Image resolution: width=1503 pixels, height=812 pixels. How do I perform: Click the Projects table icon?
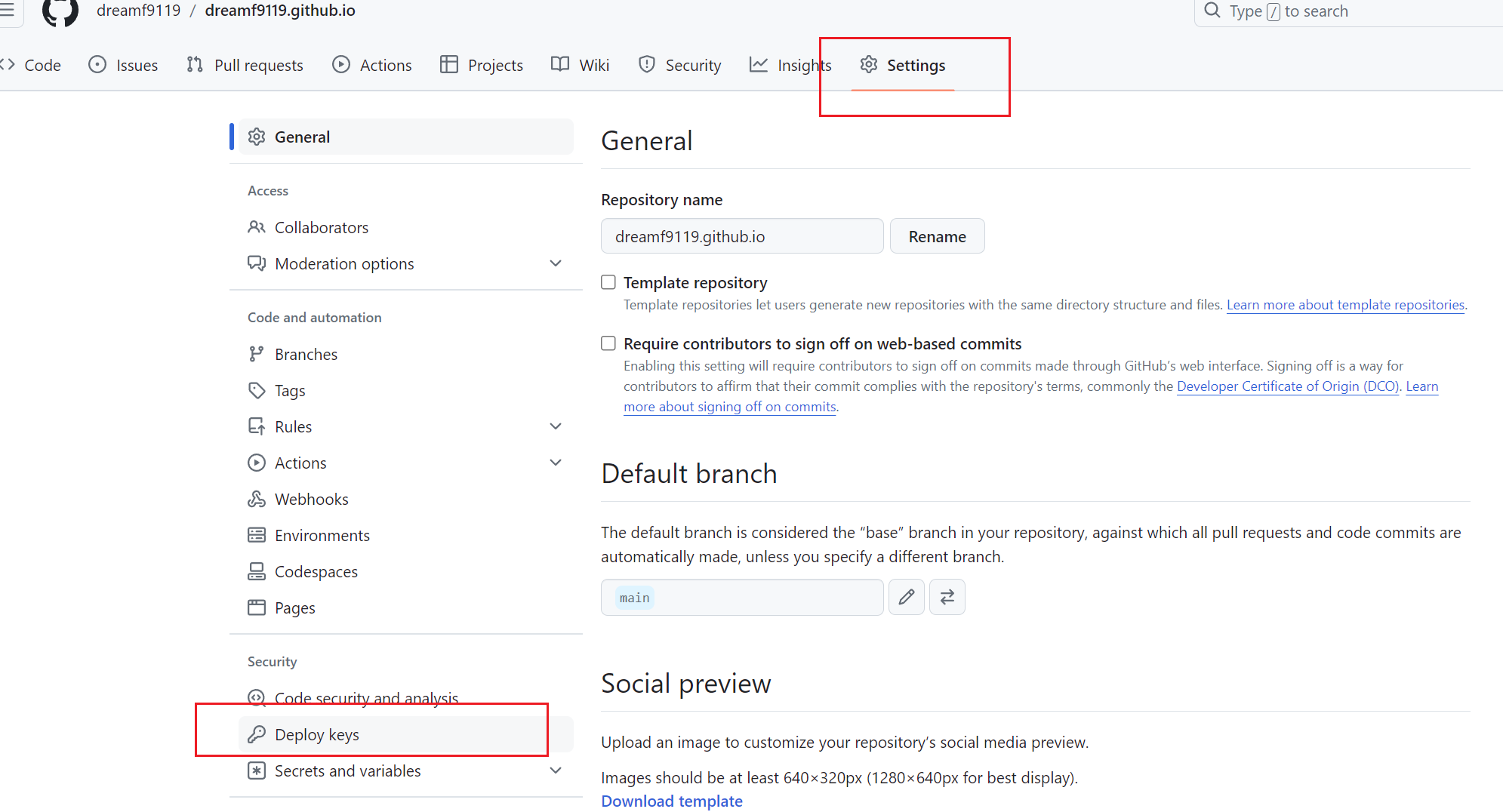pyautogui.click(x=449, y=65)
